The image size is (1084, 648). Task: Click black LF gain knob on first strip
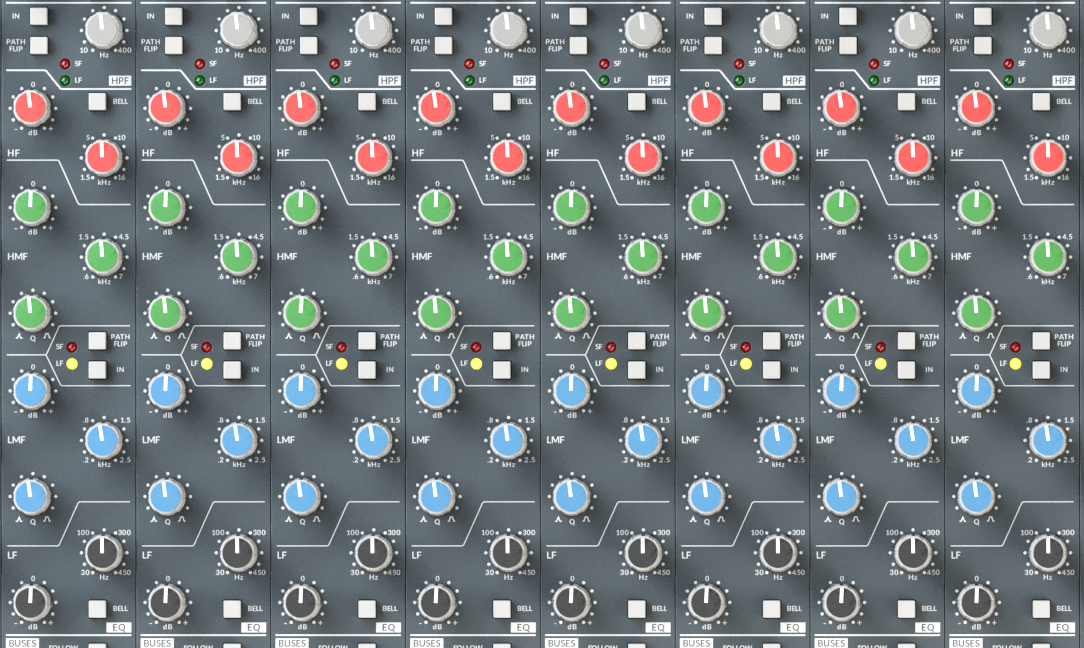coord(30,602)
